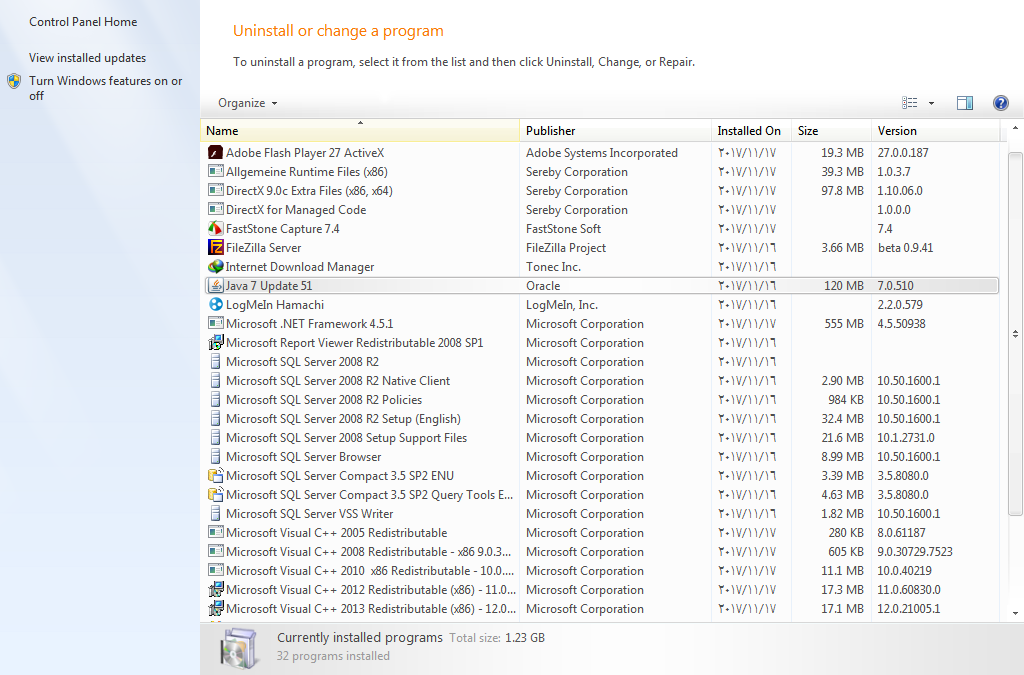The width and height of the screenshot is (1024, 675).
Task: Click the Java 7 Update 51 icon
Action: (216, 285)
